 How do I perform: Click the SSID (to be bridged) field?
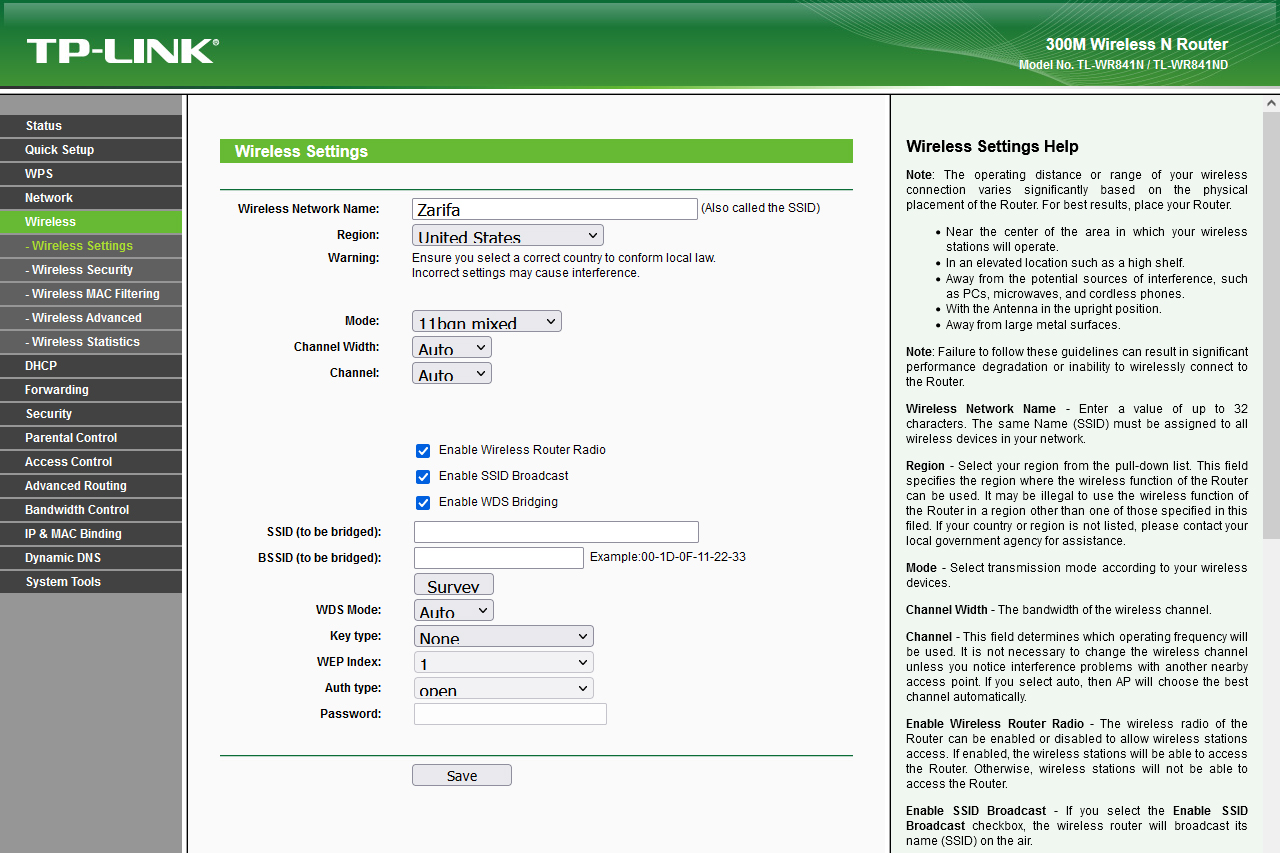[x=556, y=532]
